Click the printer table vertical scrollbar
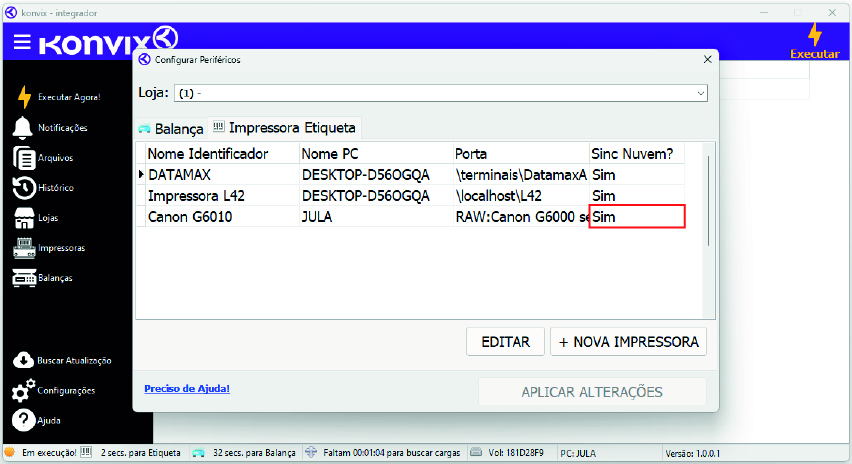This screenshot has width=852, height=464. click(708, 201)
